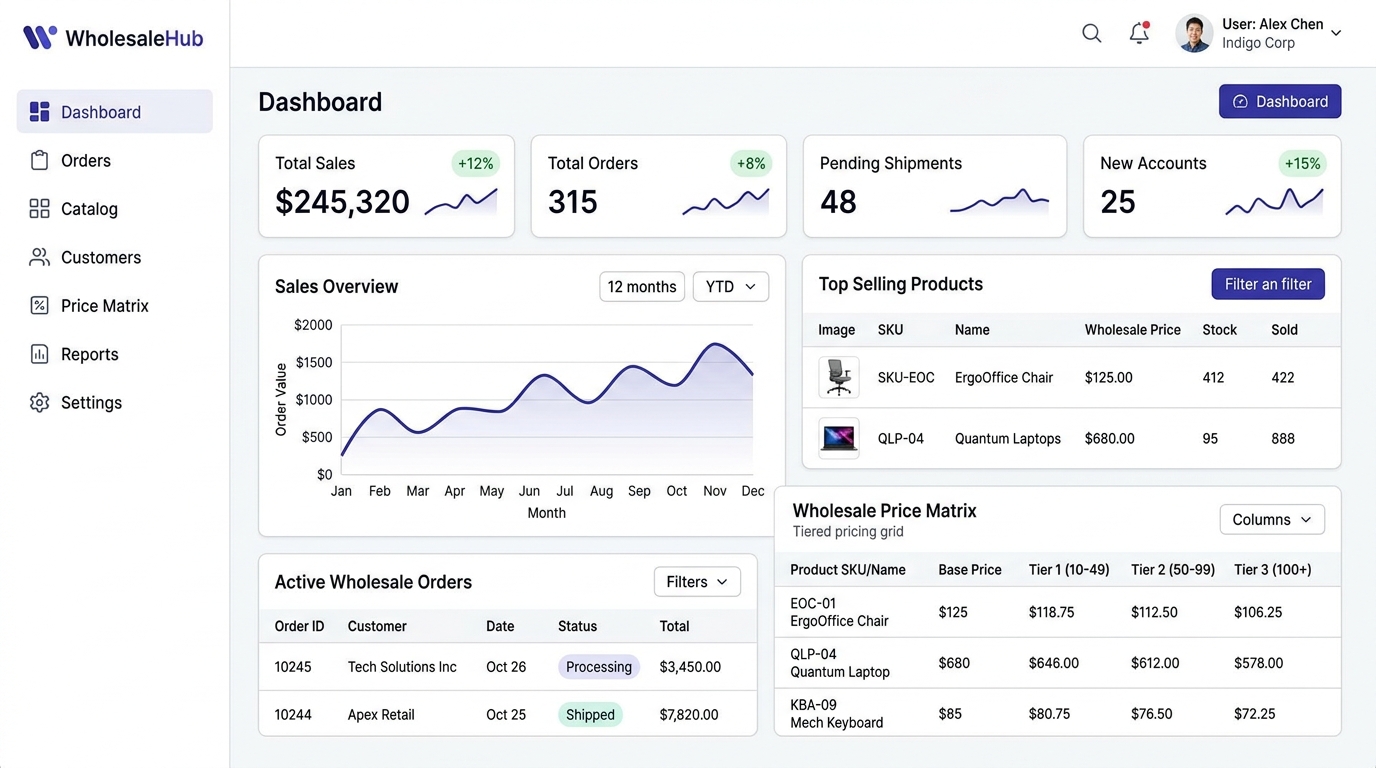Viewport: 1376px width, 768px height.
Task: Go to Orders in sidebar
Action: [115, 160]
